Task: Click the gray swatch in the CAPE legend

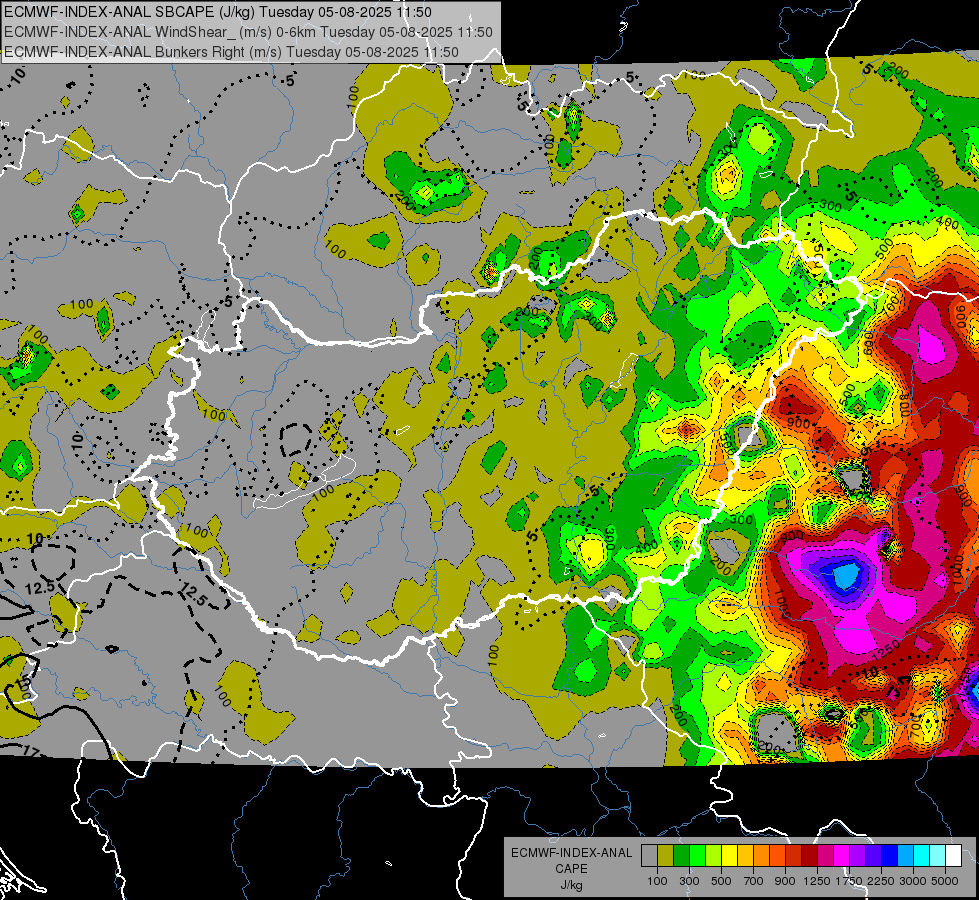Action: coord(649,856)
